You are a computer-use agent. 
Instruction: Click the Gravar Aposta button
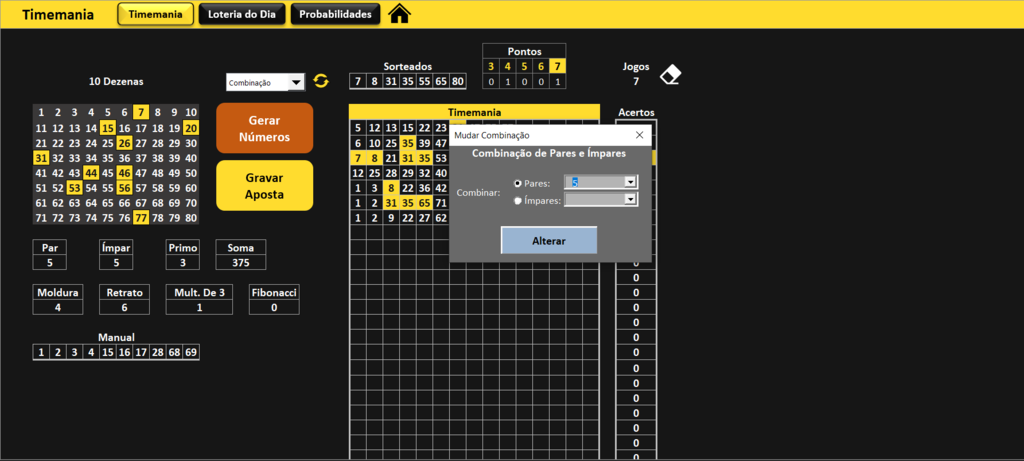click(x=264, y=185)
